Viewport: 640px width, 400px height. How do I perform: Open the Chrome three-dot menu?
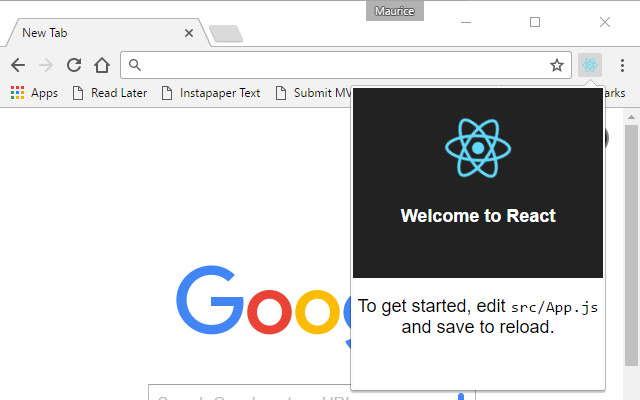click(622, 65)
